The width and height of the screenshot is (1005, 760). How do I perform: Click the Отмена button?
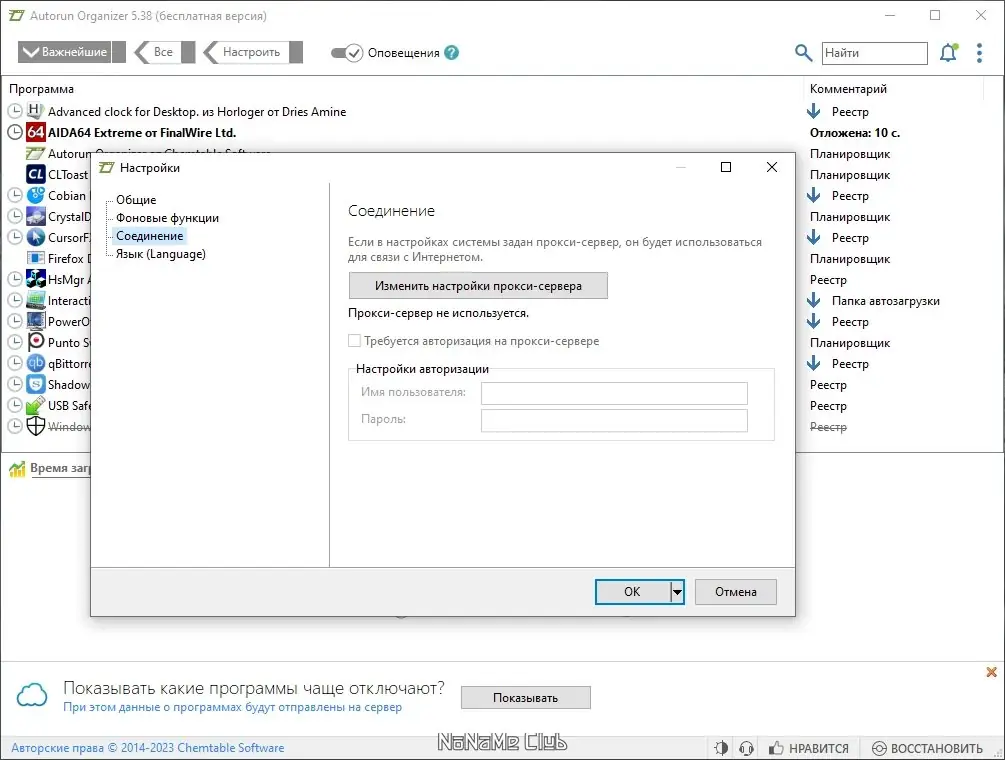point(736,591)
